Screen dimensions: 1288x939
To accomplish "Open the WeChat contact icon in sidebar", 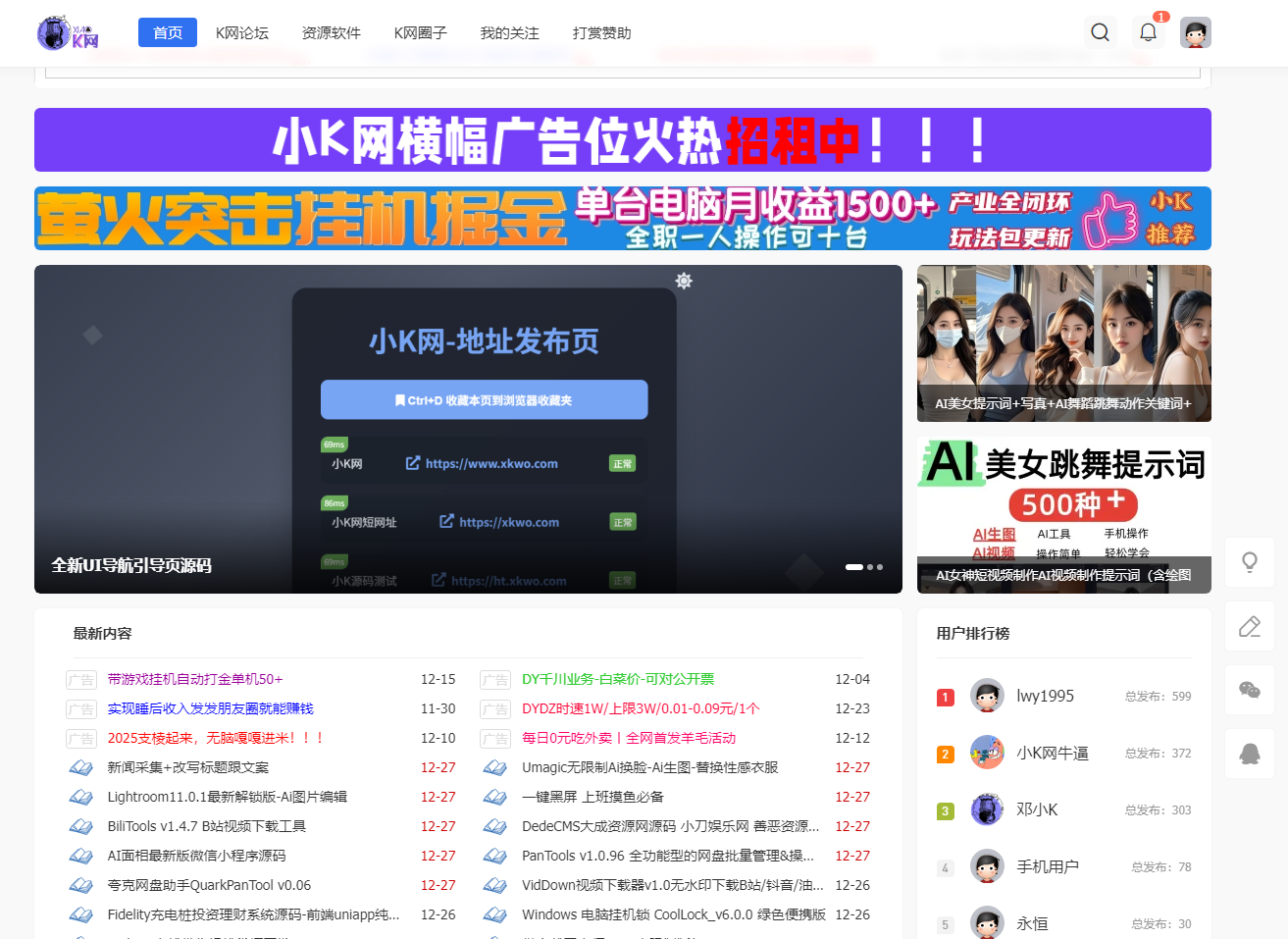I will pos(1249,690).
